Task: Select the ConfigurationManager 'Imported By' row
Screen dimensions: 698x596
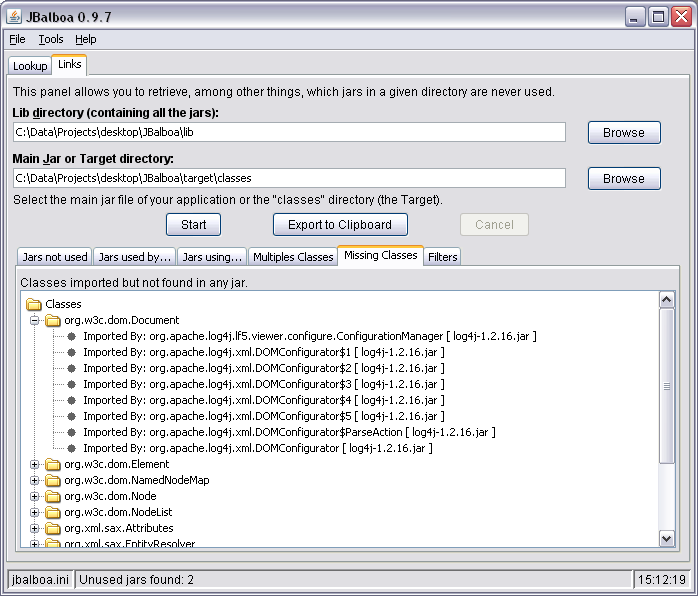Action: 310,337
